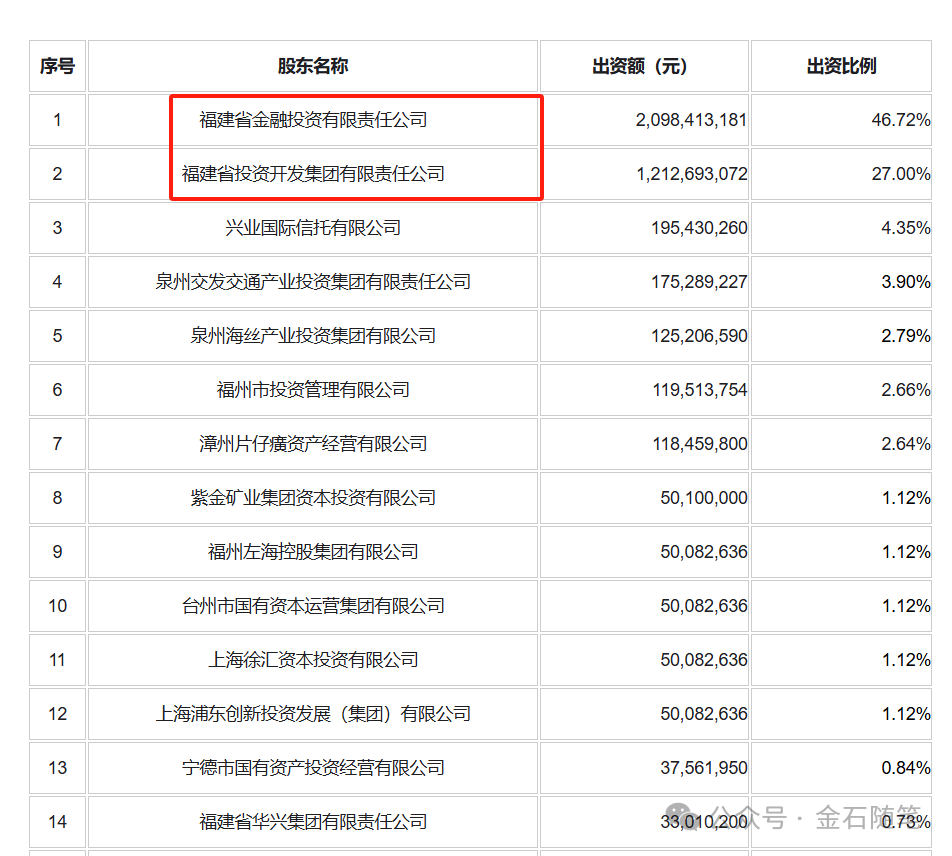Image resolution: width=952 pixels, height=856 pixels.
Task: Select 台州市国有资本运营集团有限公司 cell
Action: tap(313, 606)
